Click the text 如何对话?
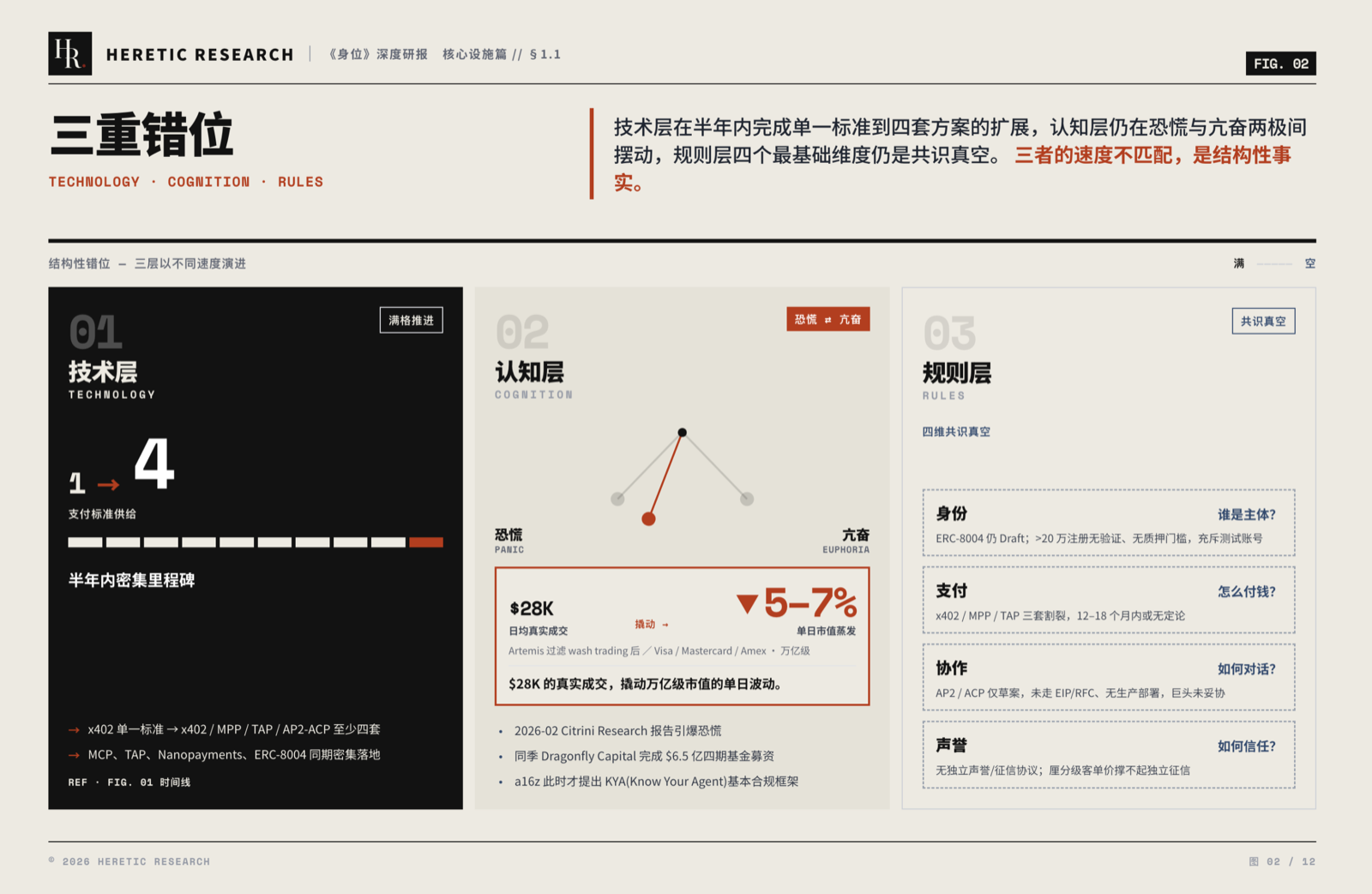The height and width of the screenshot is (894, 1372). pyautogui.click(x=1246, y=669)
